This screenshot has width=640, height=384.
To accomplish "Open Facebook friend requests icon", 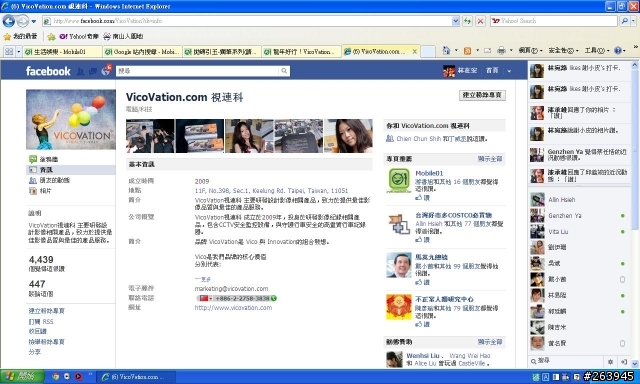I will click(x=80, y=71).
